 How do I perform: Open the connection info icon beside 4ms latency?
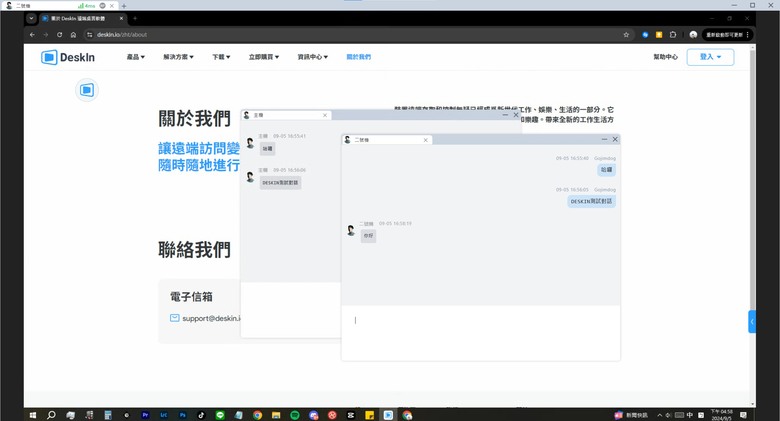102,5
